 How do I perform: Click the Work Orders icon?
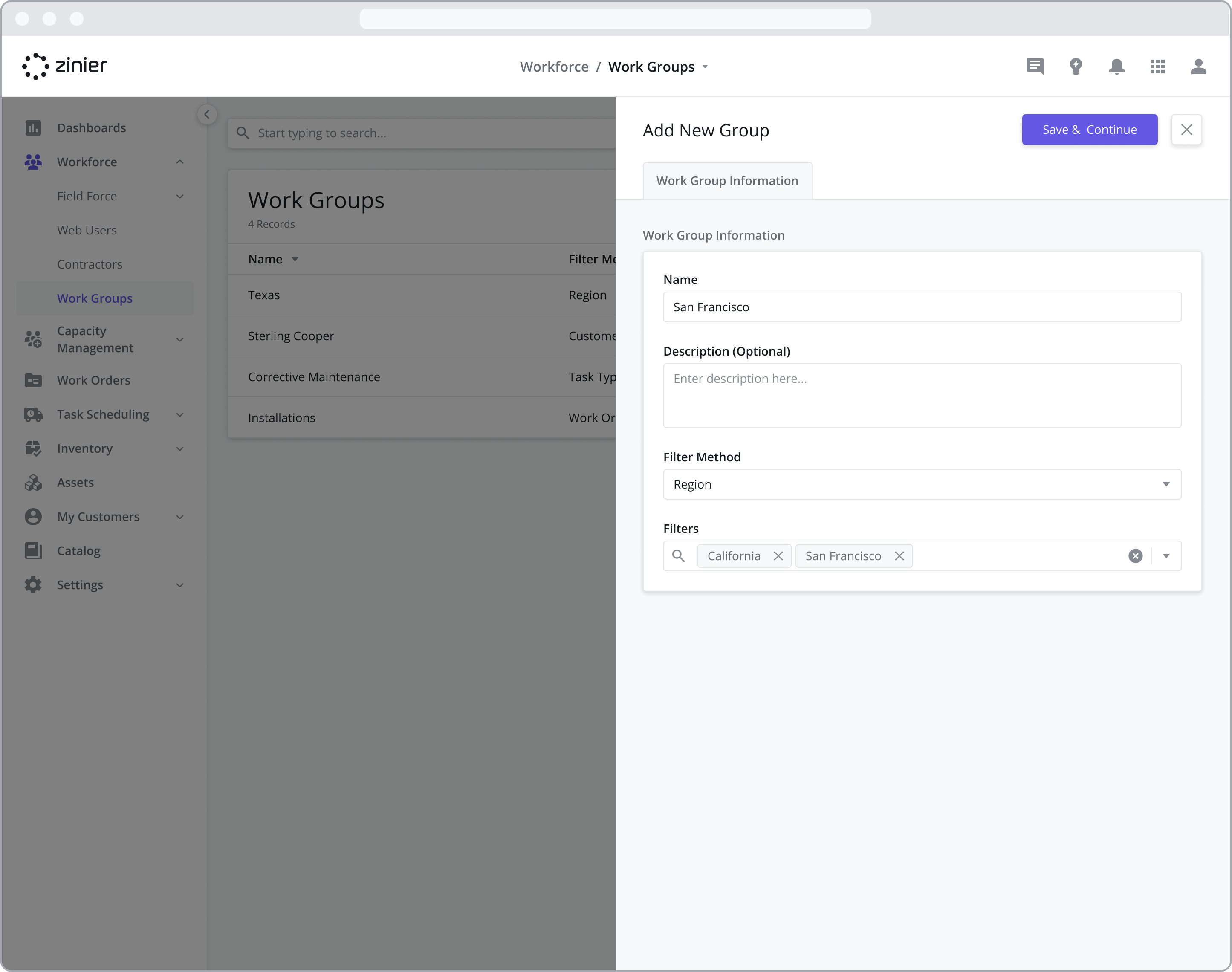pyautogui.click(x=33, y=380)
